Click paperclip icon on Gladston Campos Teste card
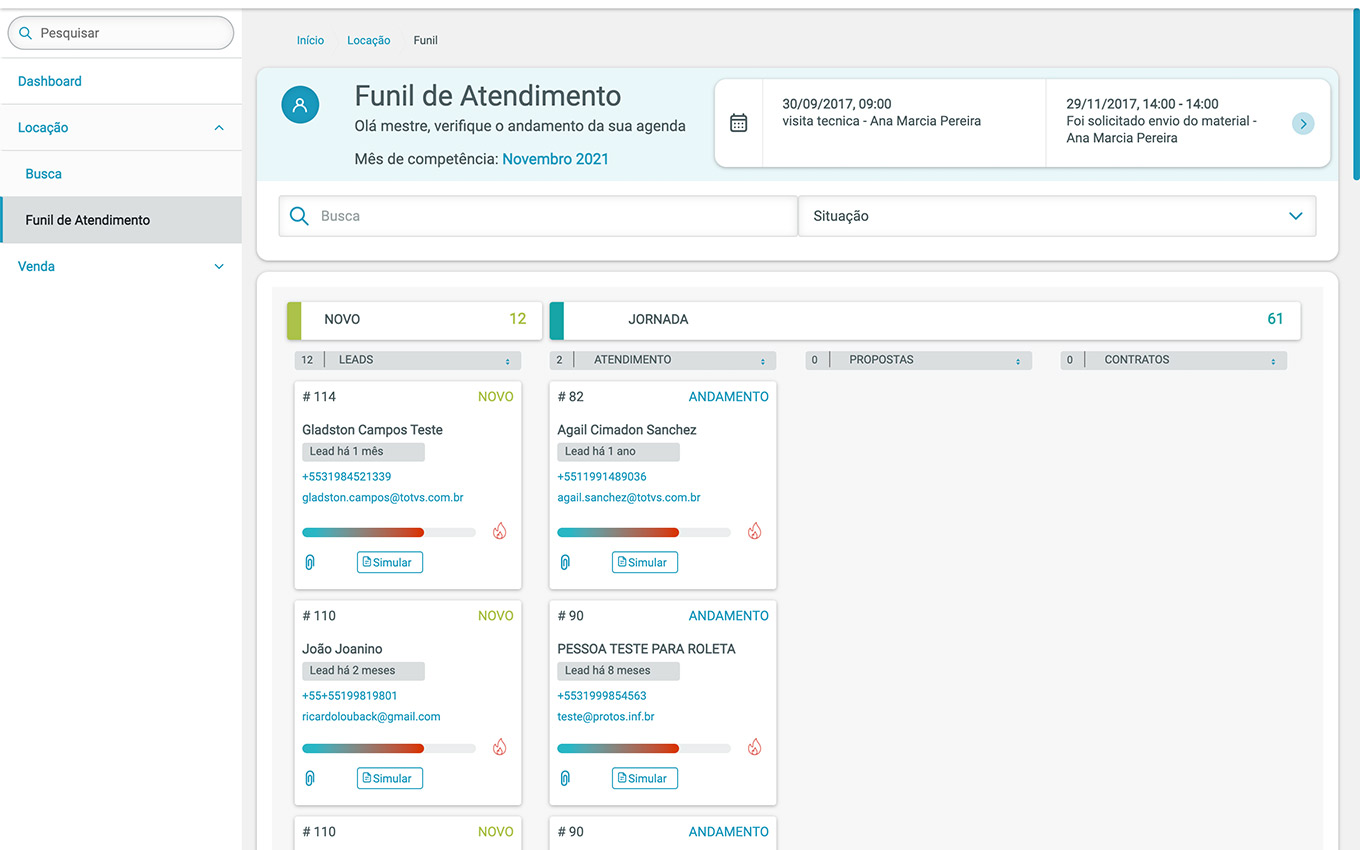The width and height of the screenshot is (1360, 850). coord(310,562)
